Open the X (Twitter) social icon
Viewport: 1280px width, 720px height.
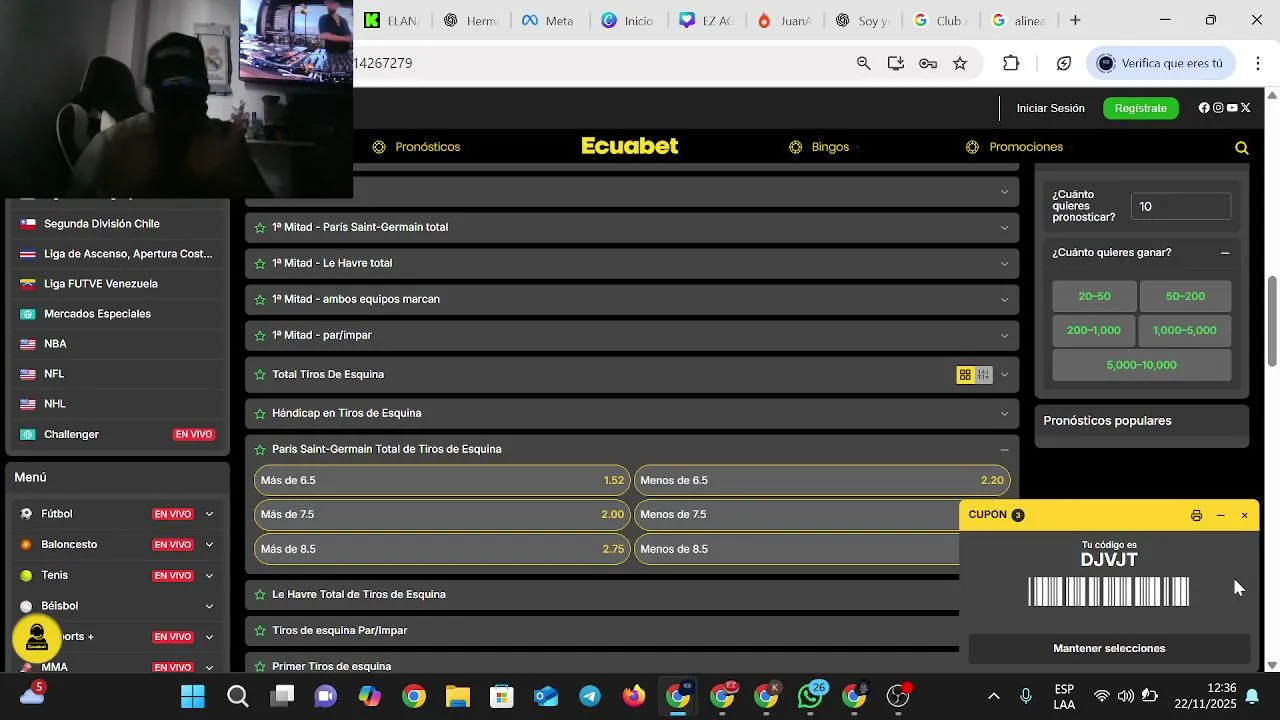click(x=1246, y=108)
